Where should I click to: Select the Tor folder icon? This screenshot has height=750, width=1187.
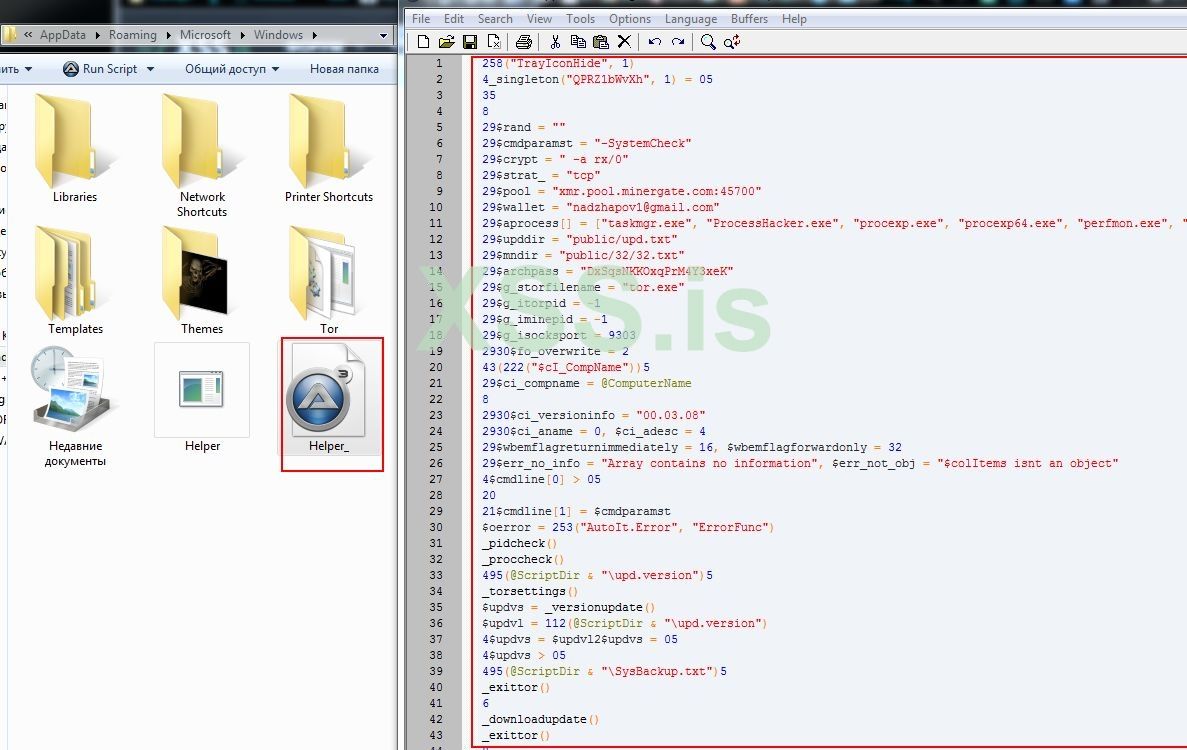(329, 272)
